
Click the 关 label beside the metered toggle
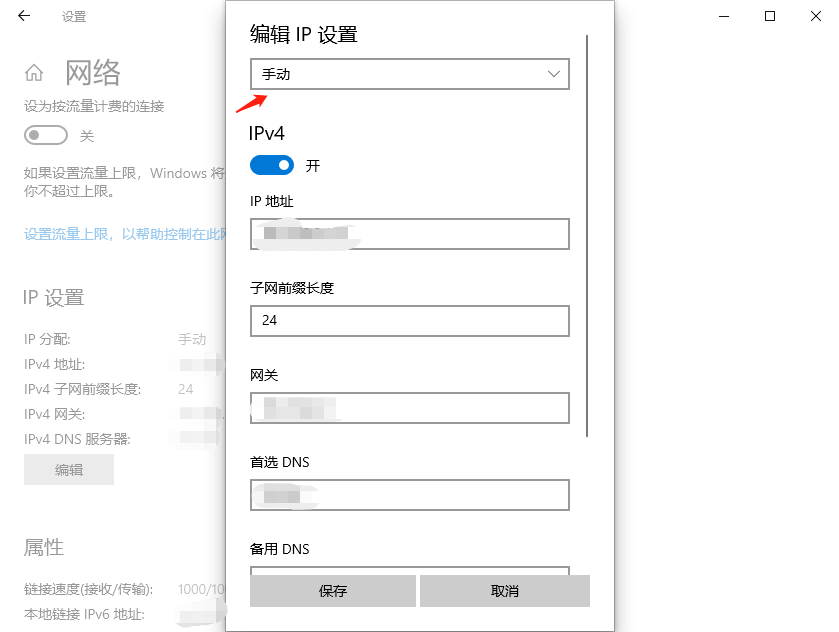point(87,135)
